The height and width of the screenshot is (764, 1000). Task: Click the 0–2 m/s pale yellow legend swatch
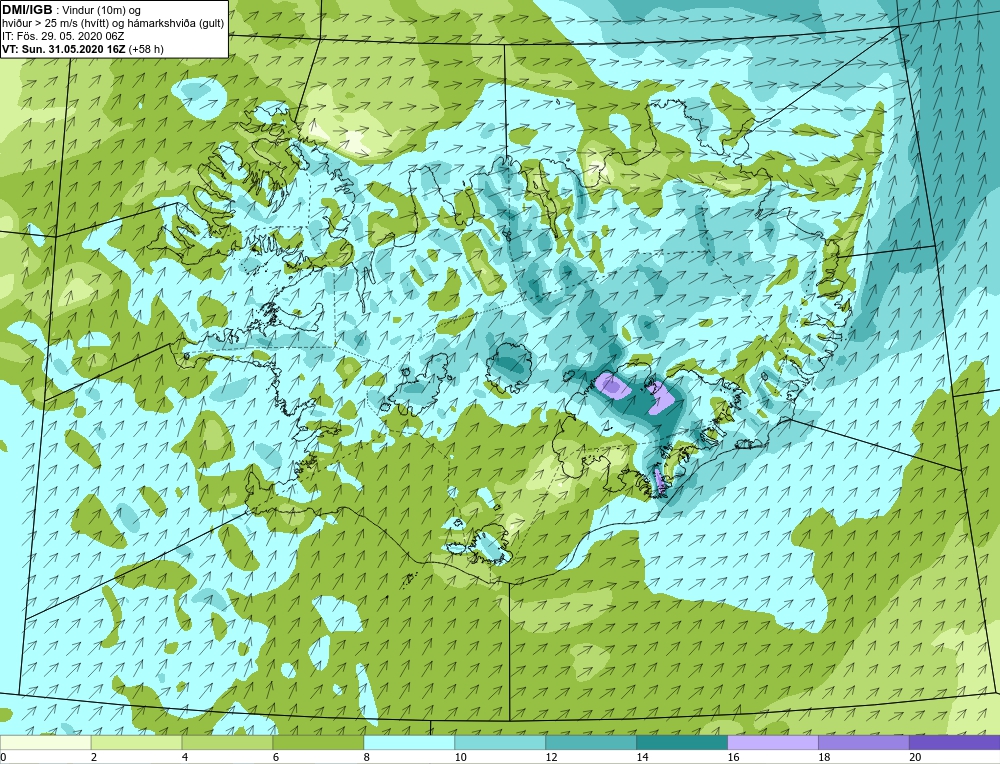[46, 743]
